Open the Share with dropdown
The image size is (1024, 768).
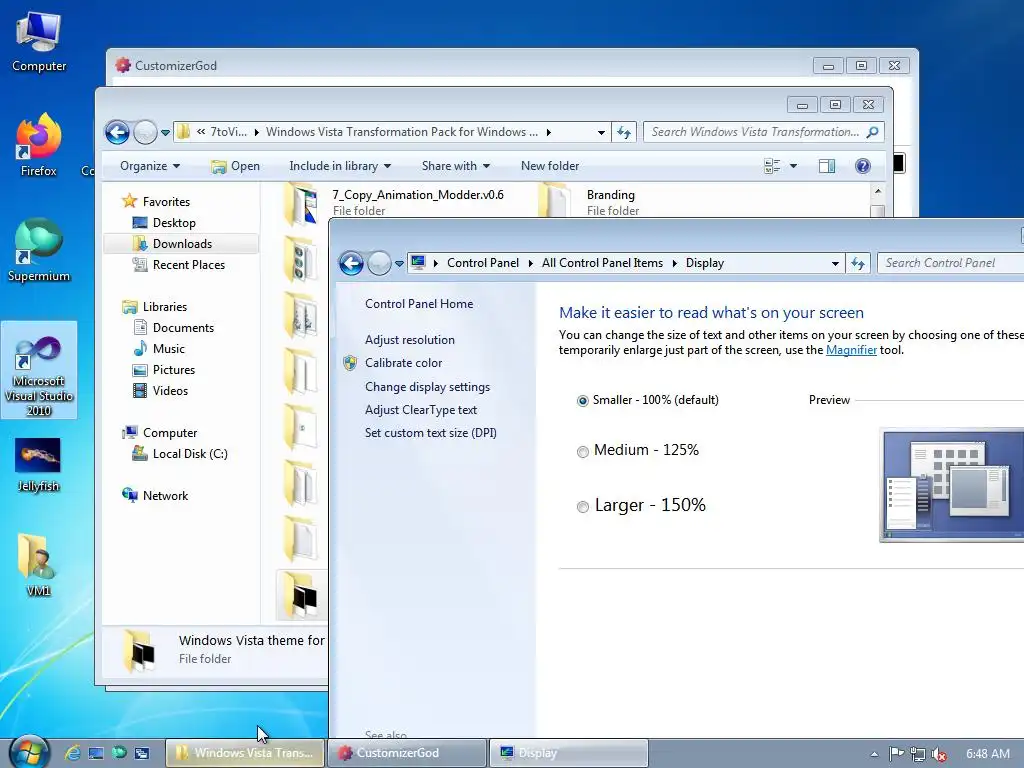click(455, 166)
